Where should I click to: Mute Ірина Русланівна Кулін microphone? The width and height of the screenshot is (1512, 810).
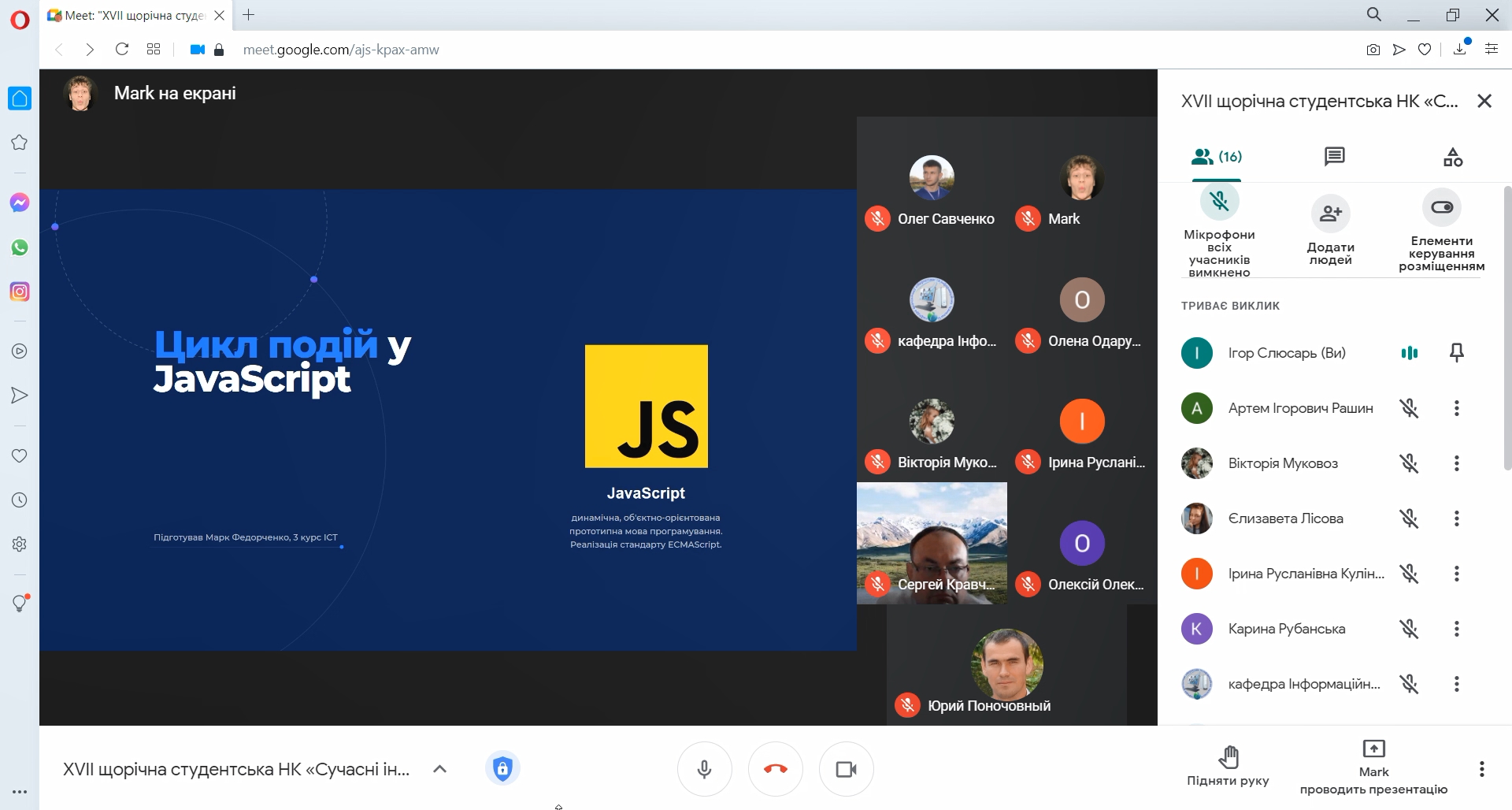pos(1409,574)
